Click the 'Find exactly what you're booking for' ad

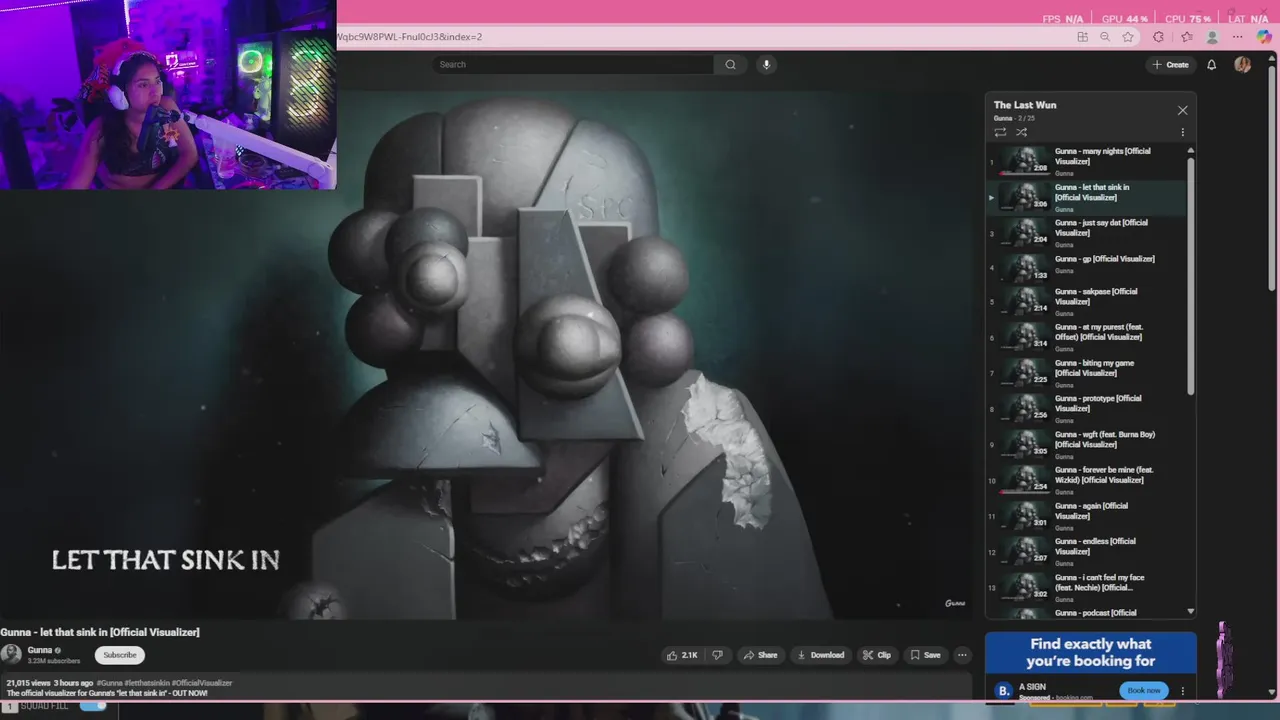pos(1090,653)
